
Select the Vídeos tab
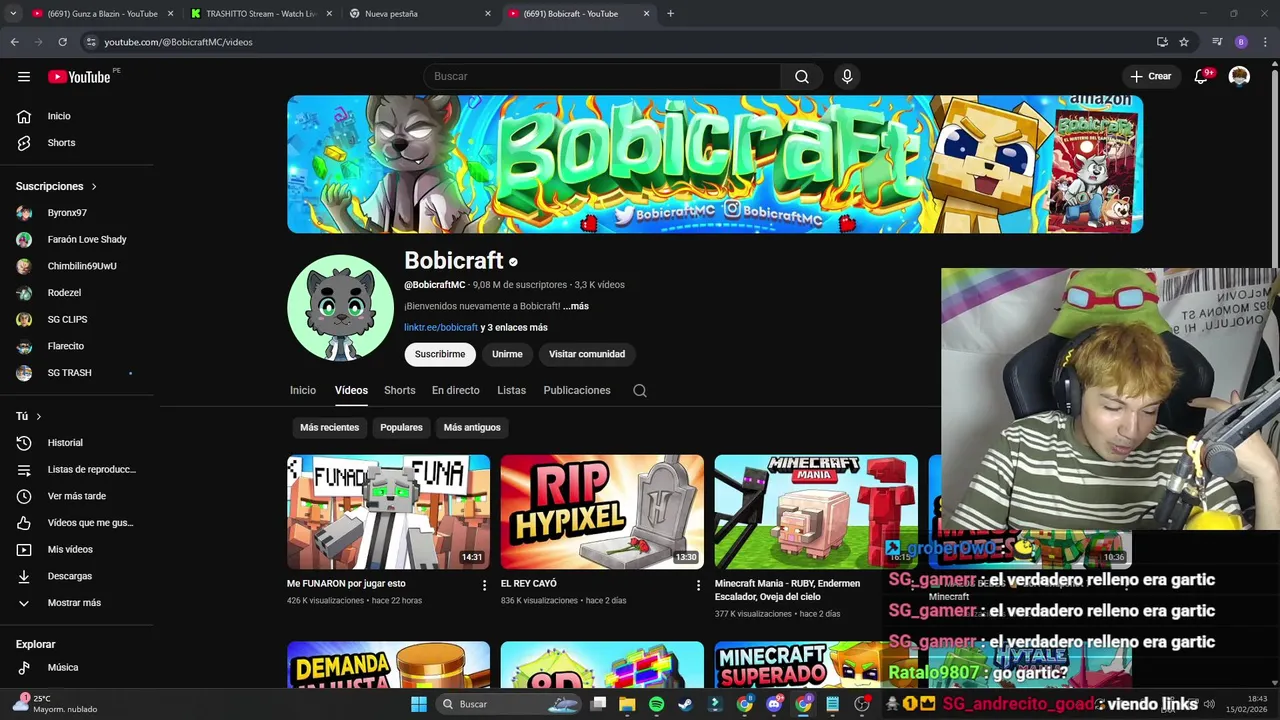(351, 391)
